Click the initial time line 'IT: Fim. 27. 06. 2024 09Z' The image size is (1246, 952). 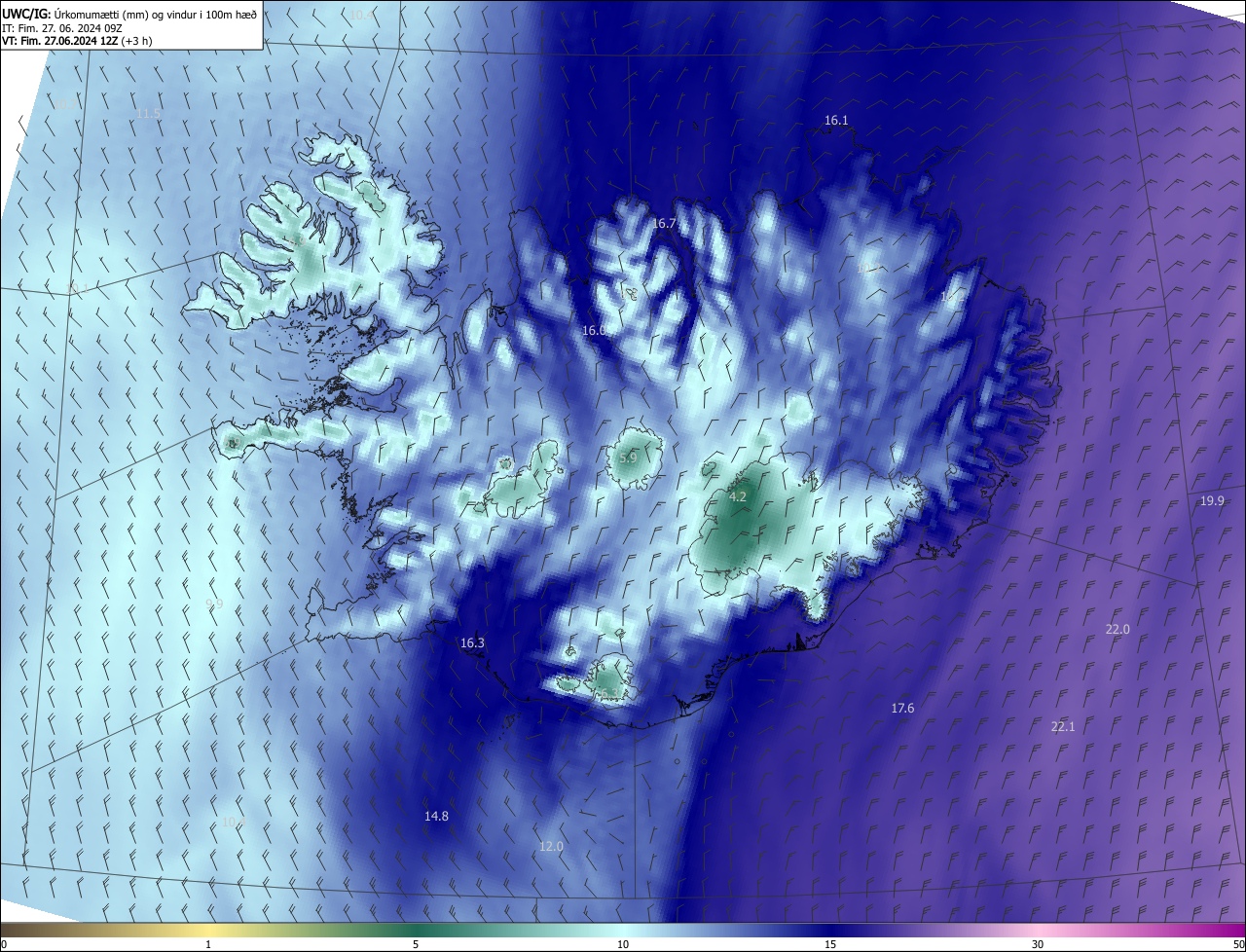62,28
